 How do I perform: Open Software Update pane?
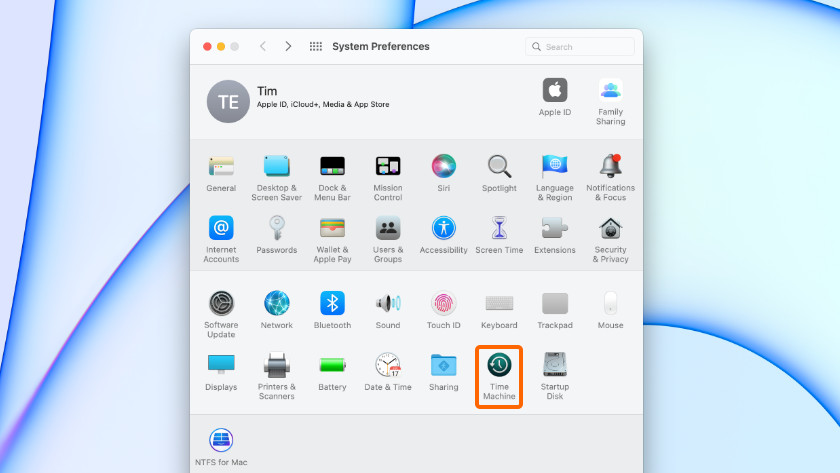[x=221, y=314]
